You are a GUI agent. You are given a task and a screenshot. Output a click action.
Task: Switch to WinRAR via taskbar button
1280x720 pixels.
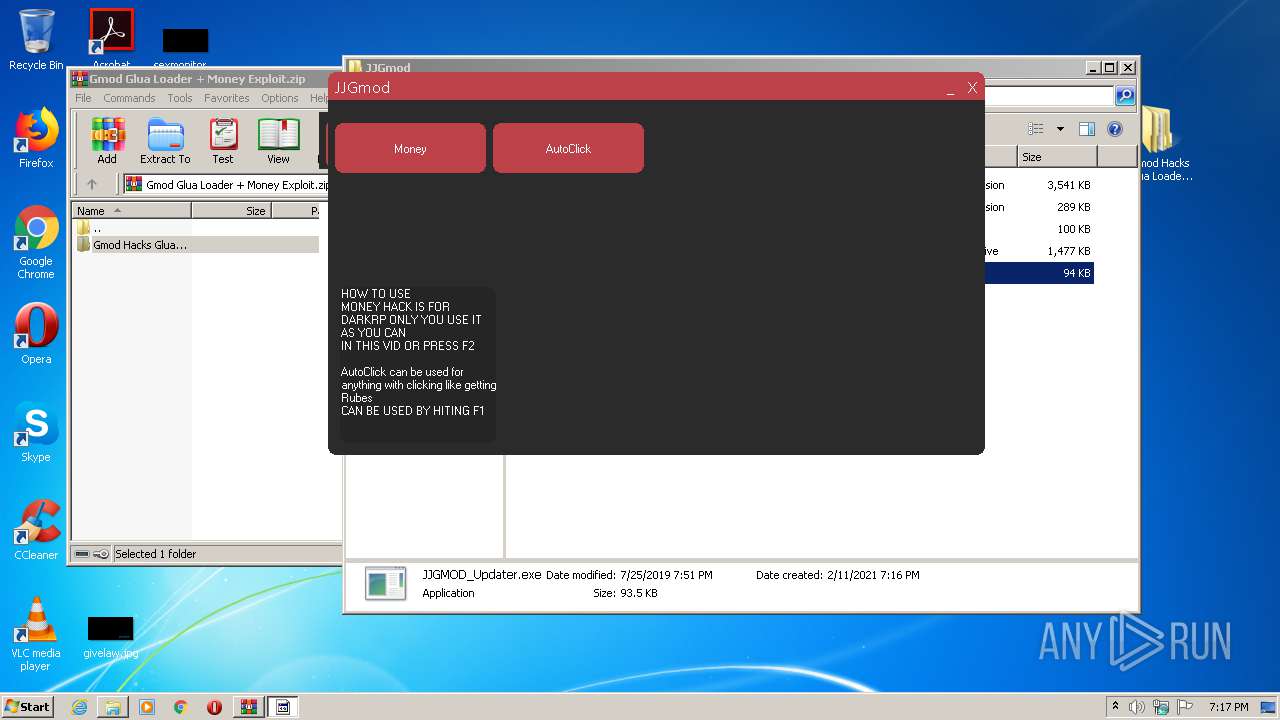[249, 707]
